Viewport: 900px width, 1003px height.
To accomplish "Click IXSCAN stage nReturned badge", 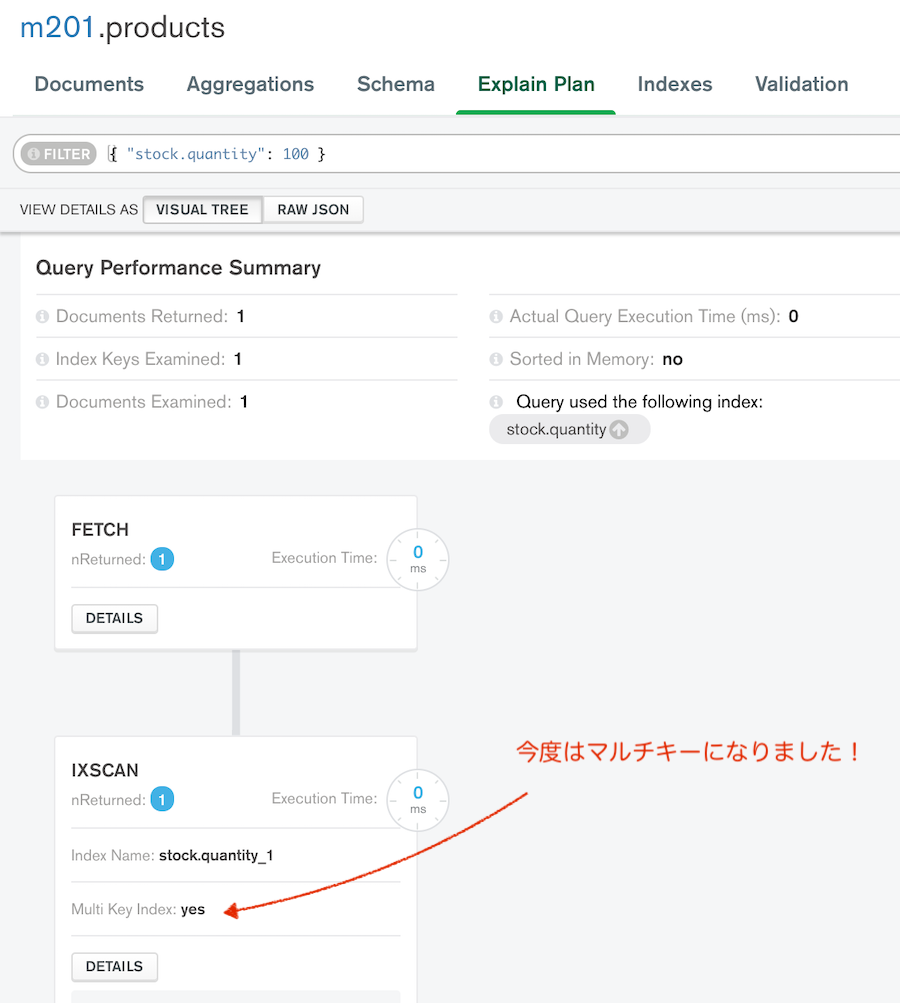I will point(162,800).
